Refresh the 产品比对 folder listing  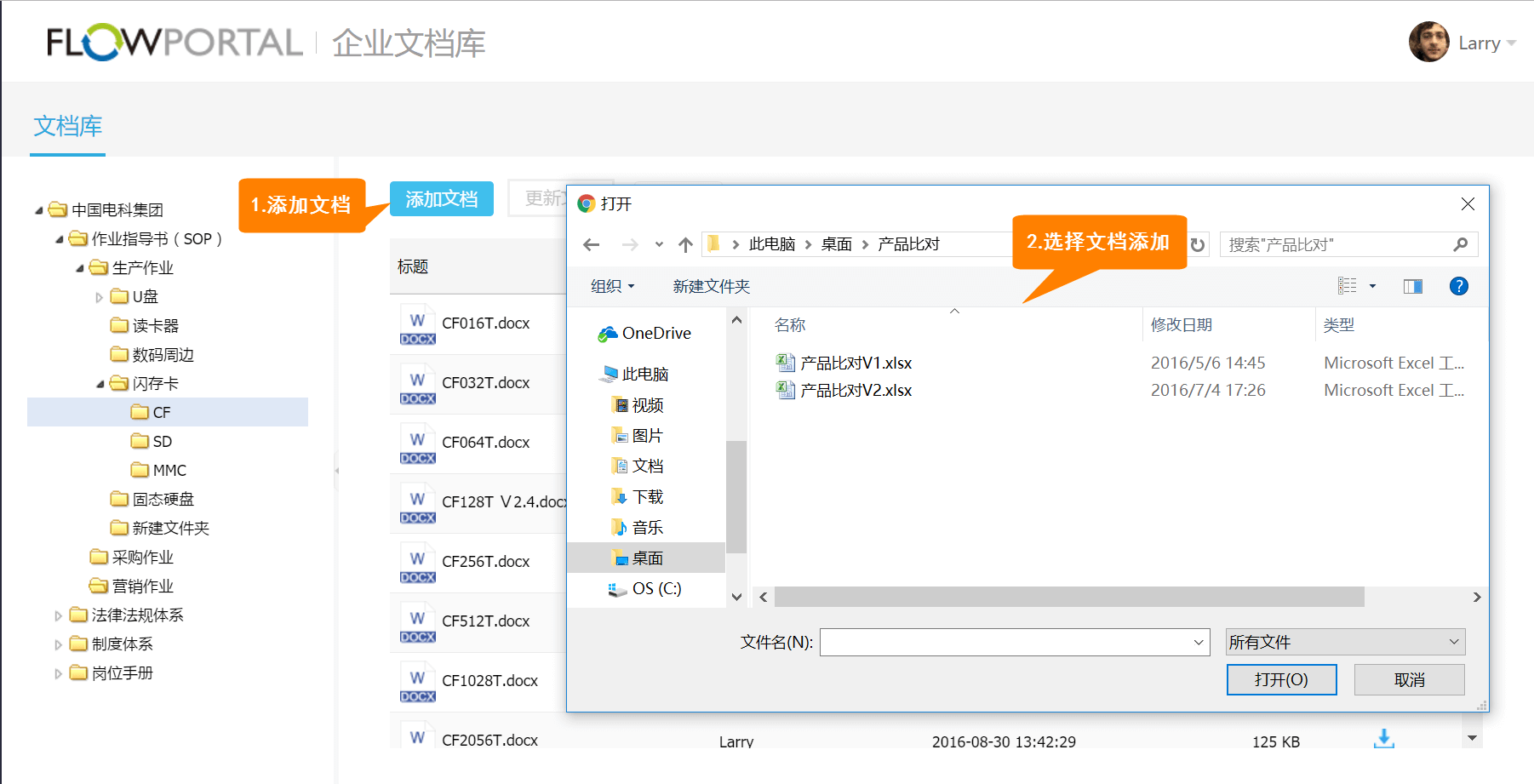(1198, 245)
